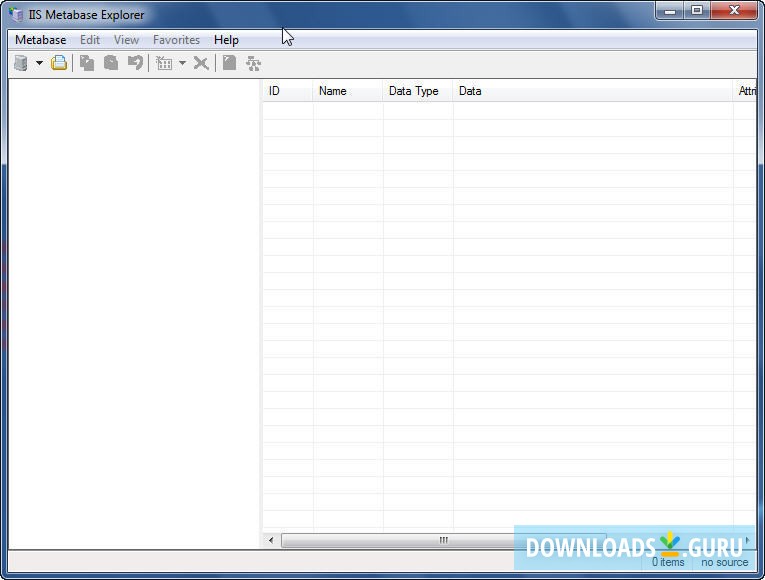Sort by the Data column header
The image size is (765, 580).
(593, 91)
